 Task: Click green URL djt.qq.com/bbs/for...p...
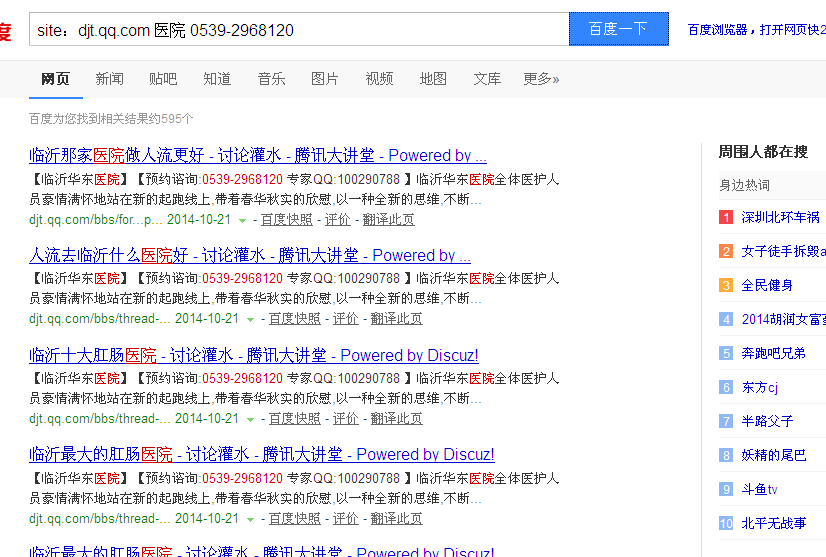point(96,220)
